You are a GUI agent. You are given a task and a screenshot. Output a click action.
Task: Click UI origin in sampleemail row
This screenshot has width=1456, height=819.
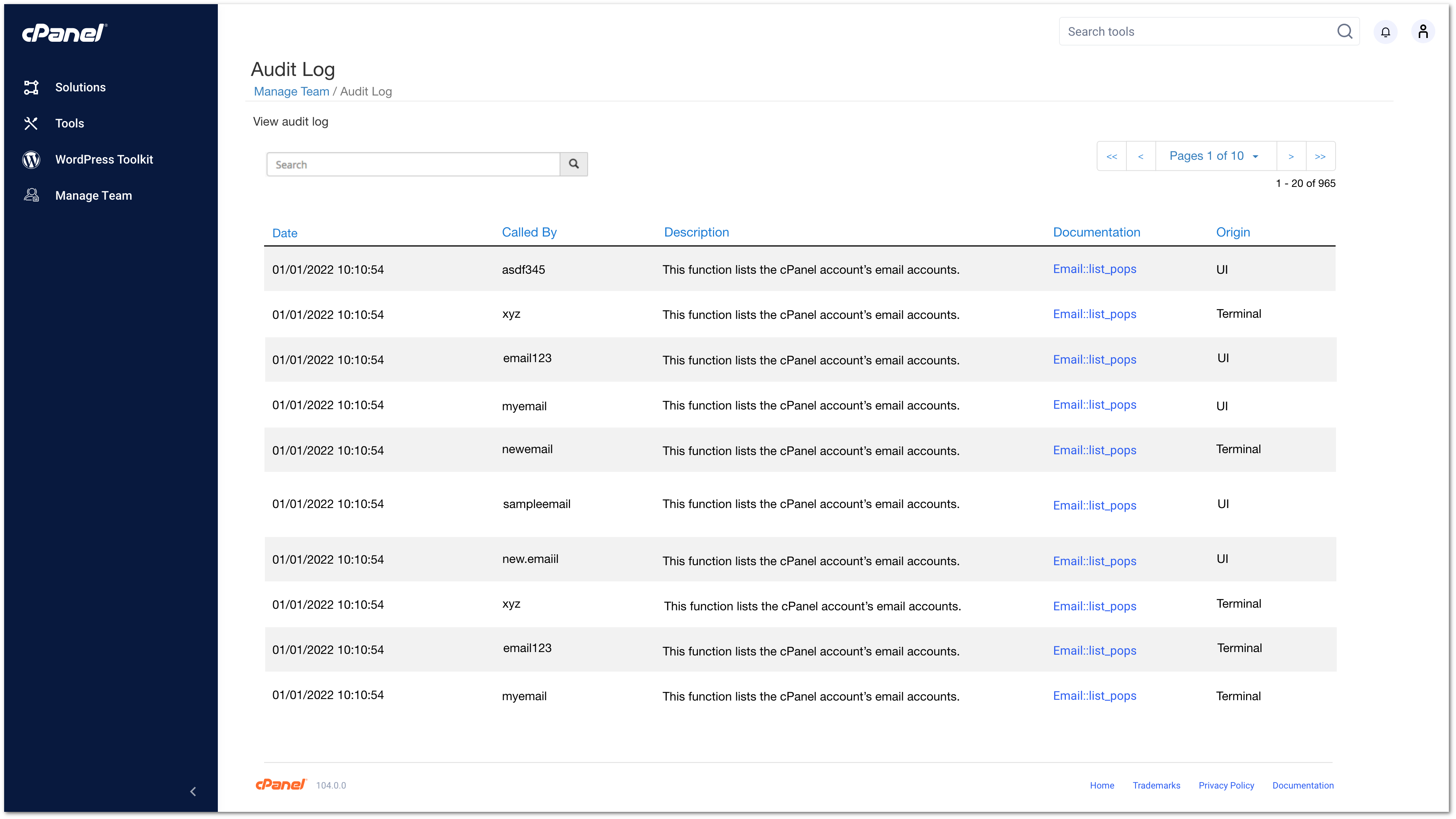[x=1223, y=504]
